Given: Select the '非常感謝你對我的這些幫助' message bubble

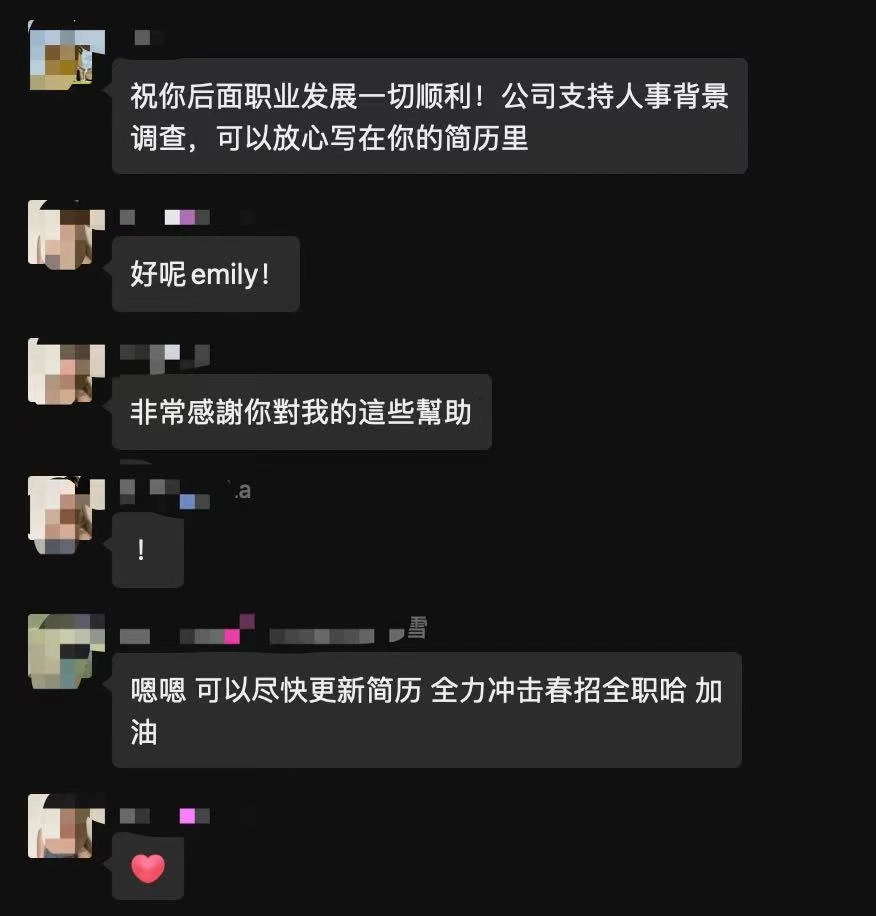Looking at the screenshot, I should pyautogui.click(x=301, y=412).
